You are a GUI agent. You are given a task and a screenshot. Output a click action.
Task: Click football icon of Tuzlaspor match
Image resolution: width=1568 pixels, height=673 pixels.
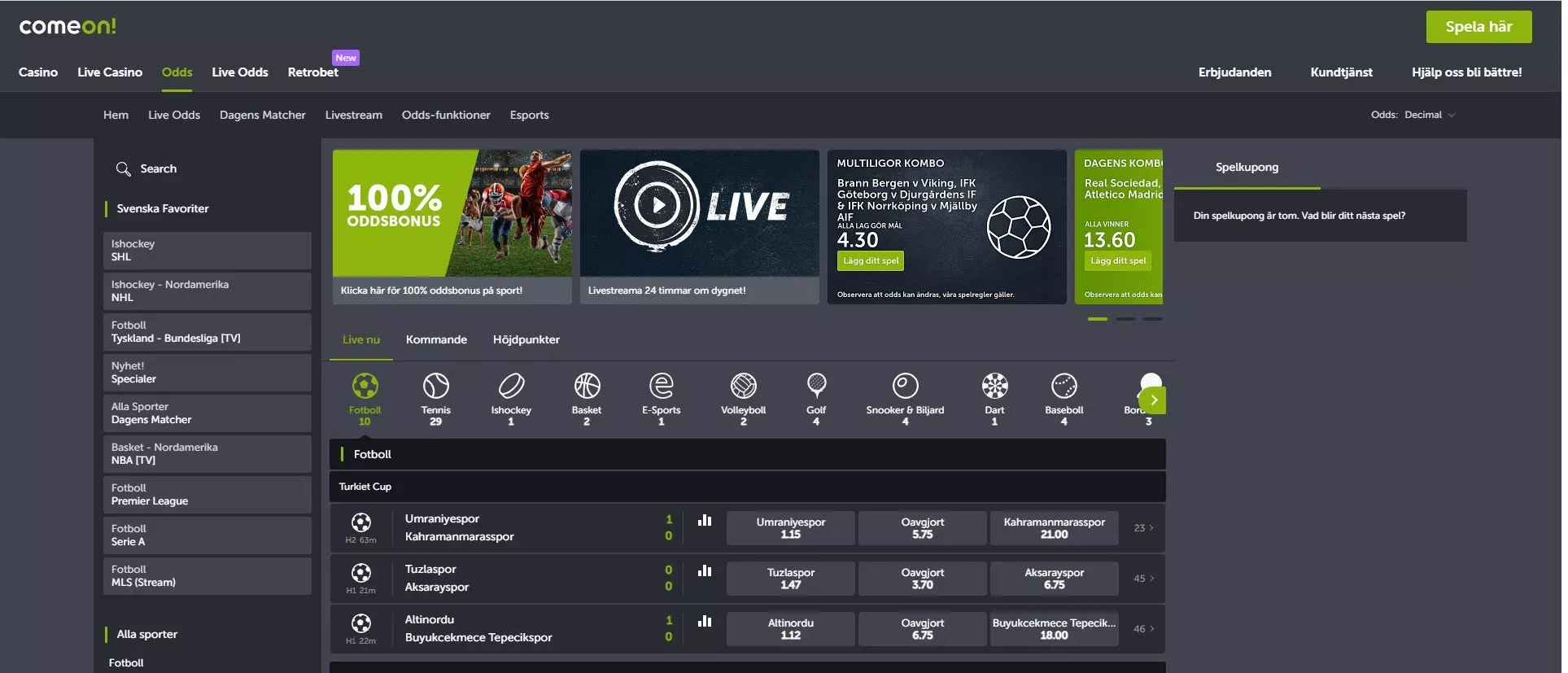(361, 572)
